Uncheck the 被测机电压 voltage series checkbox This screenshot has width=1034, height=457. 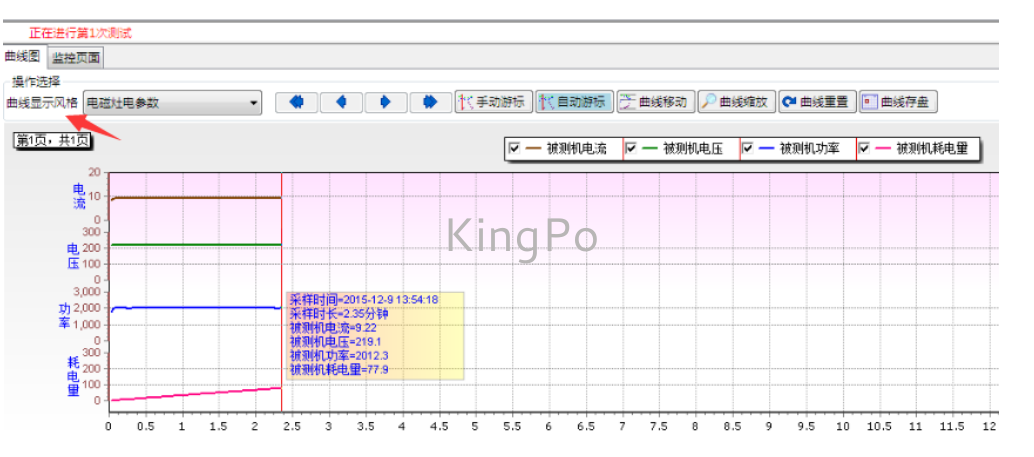click(x=631, y=149)
